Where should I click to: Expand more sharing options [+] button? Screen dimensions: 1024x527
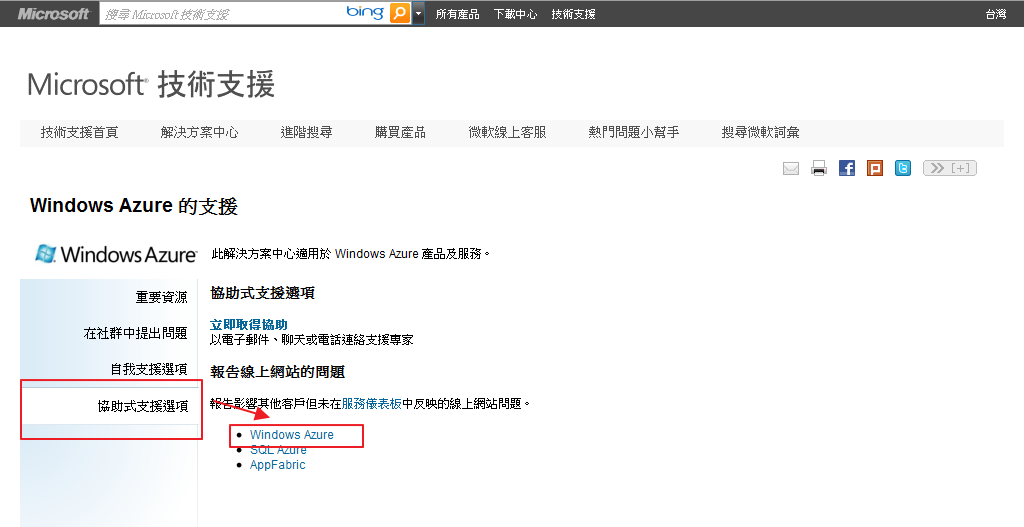click(x=950, y=168)
